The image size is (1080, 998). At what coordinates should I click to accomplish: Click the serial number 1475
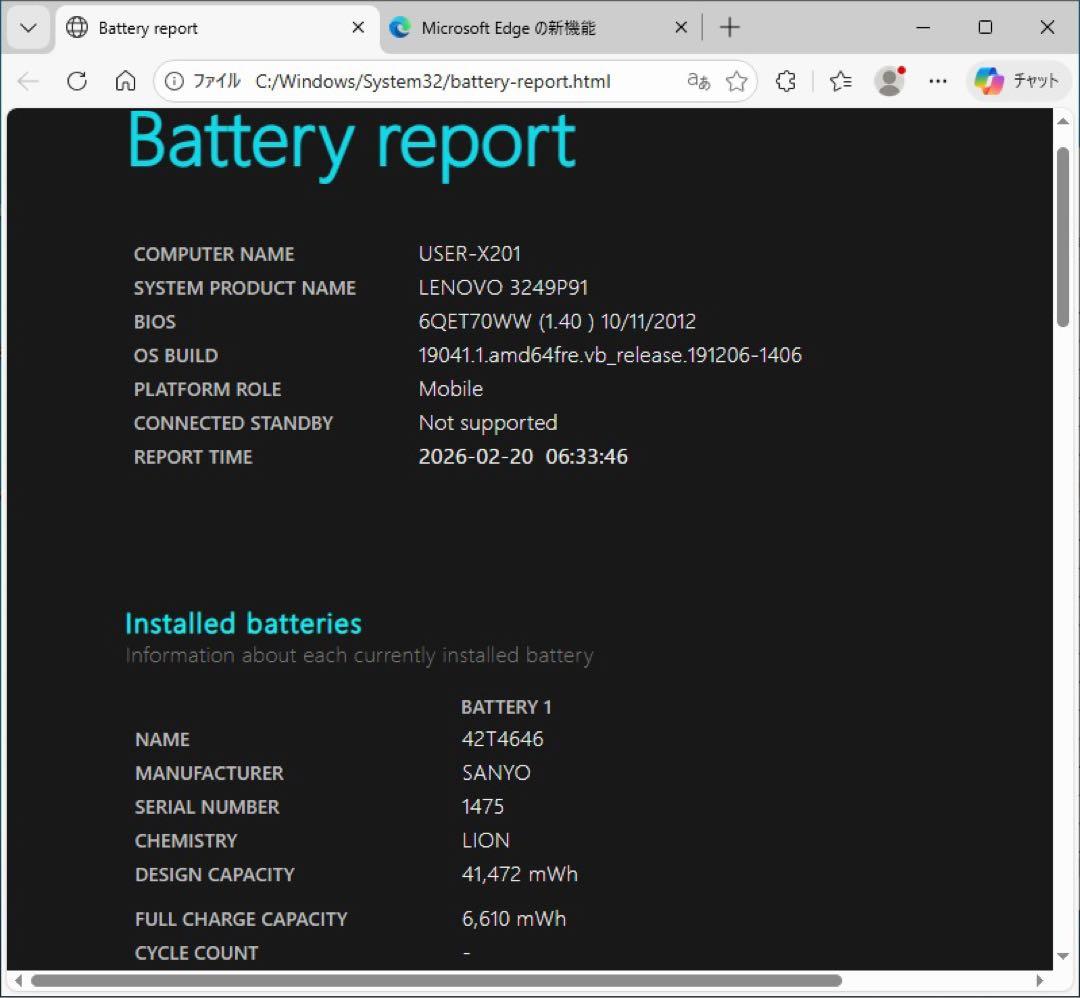coord(483,807)
